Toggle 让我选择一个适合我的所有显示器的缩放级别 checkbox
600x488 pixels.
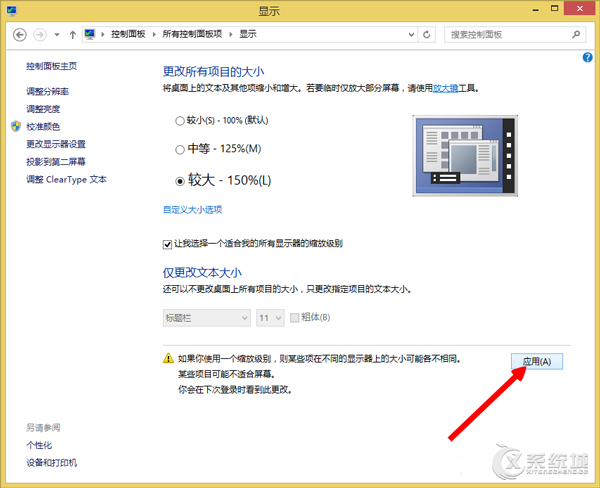coord(167,244)
